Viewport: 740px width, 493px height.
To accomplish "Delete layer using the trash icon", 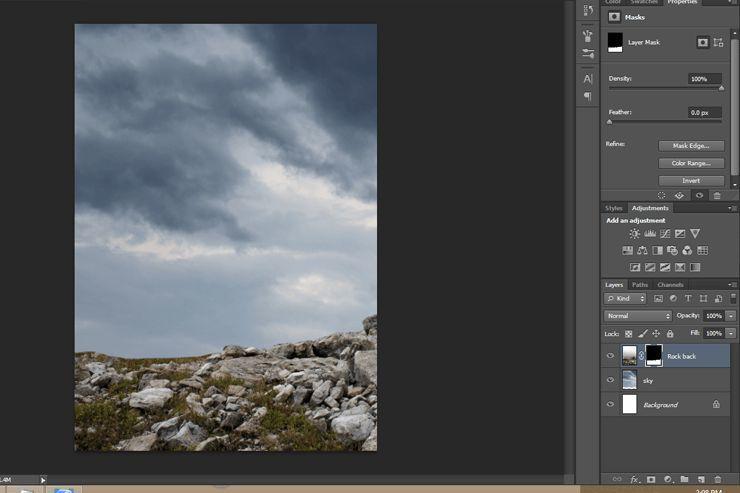I will pyautogui.click(x=717, y=480).
